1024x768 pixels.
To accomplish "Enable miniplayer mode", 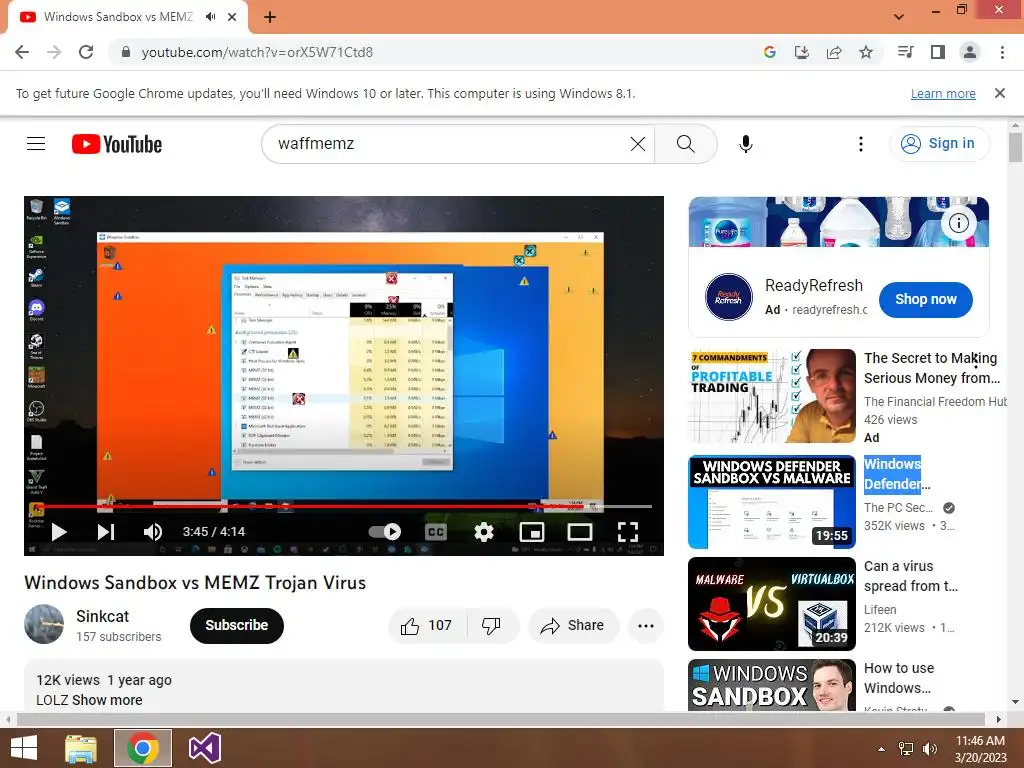I will click(532, 532).
